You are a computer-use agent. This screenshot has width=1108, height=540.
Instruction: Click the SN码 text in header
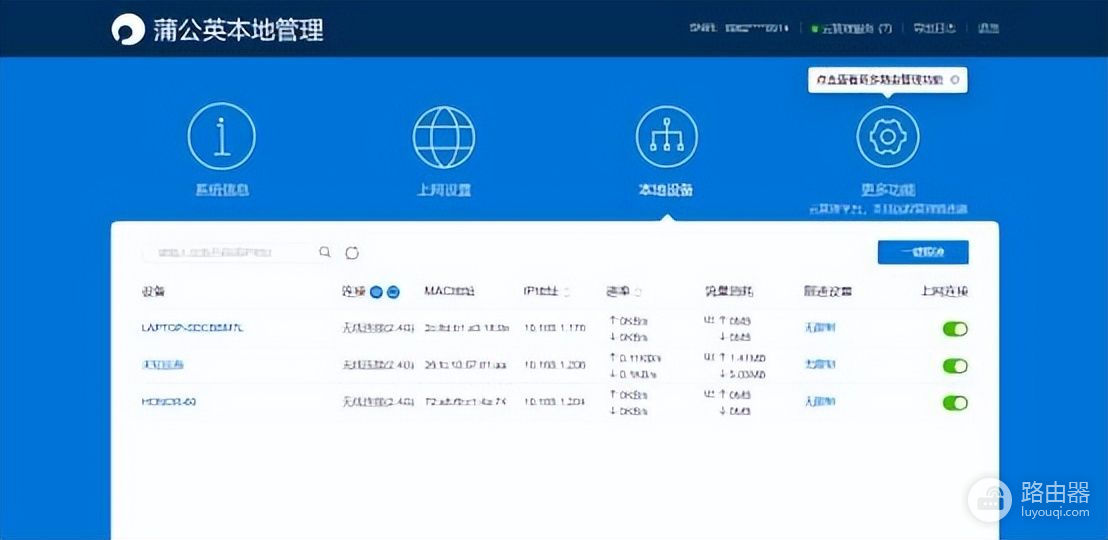(x=739, y=28)
